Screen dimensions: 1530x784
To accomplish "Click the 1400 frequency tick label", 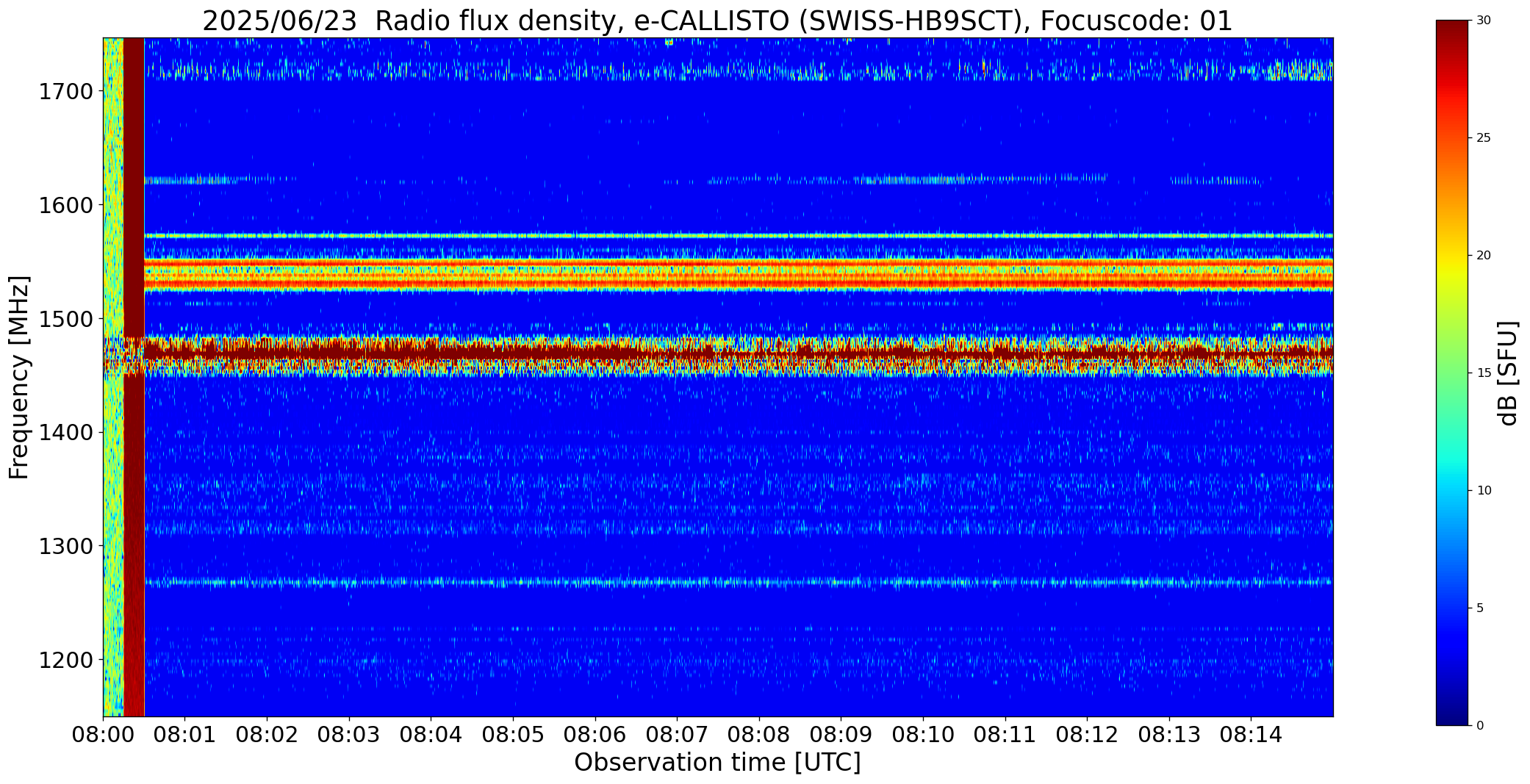I will pos(65,433).
